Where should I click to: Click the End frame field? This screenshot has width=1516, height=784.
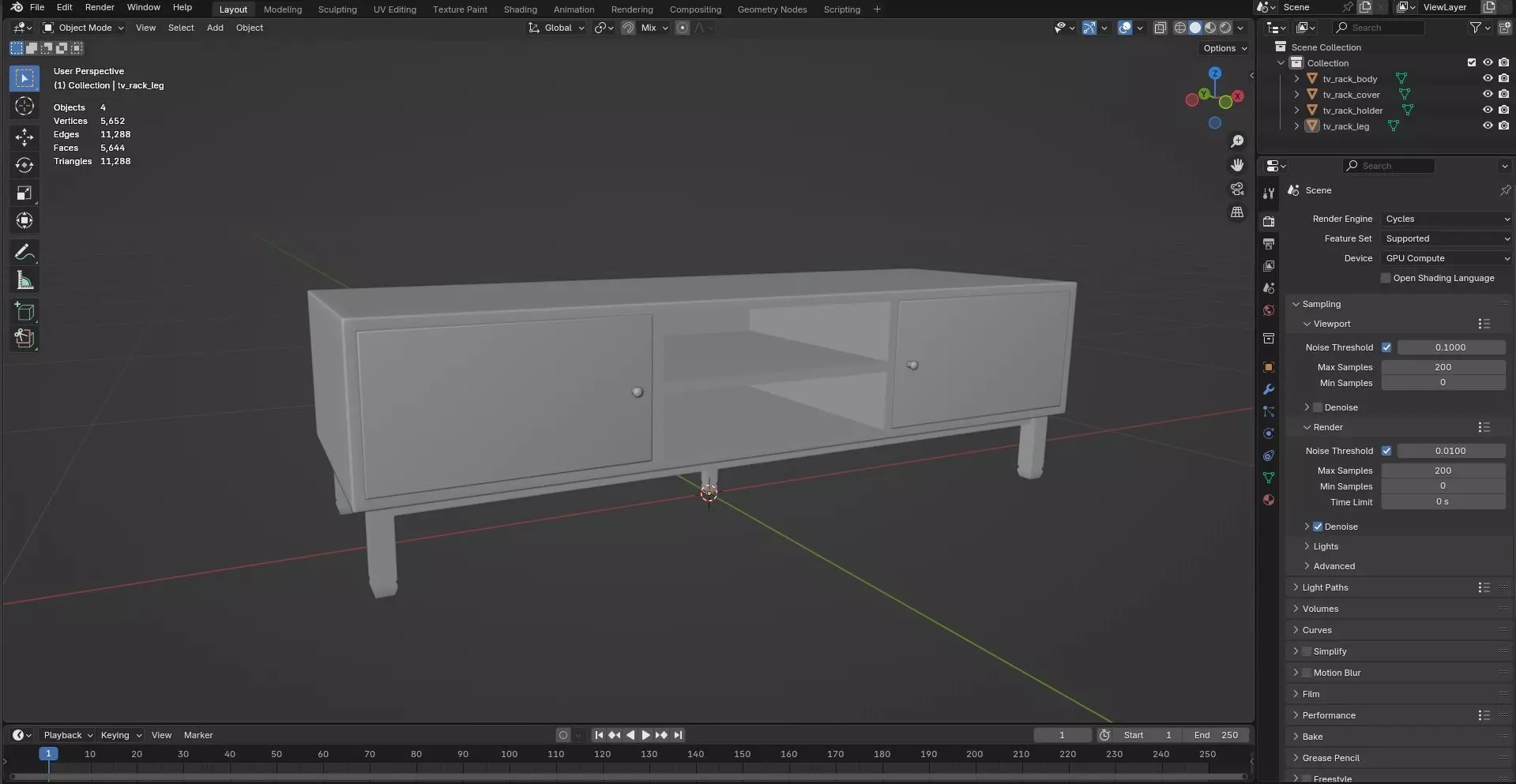coord(1217,735)
